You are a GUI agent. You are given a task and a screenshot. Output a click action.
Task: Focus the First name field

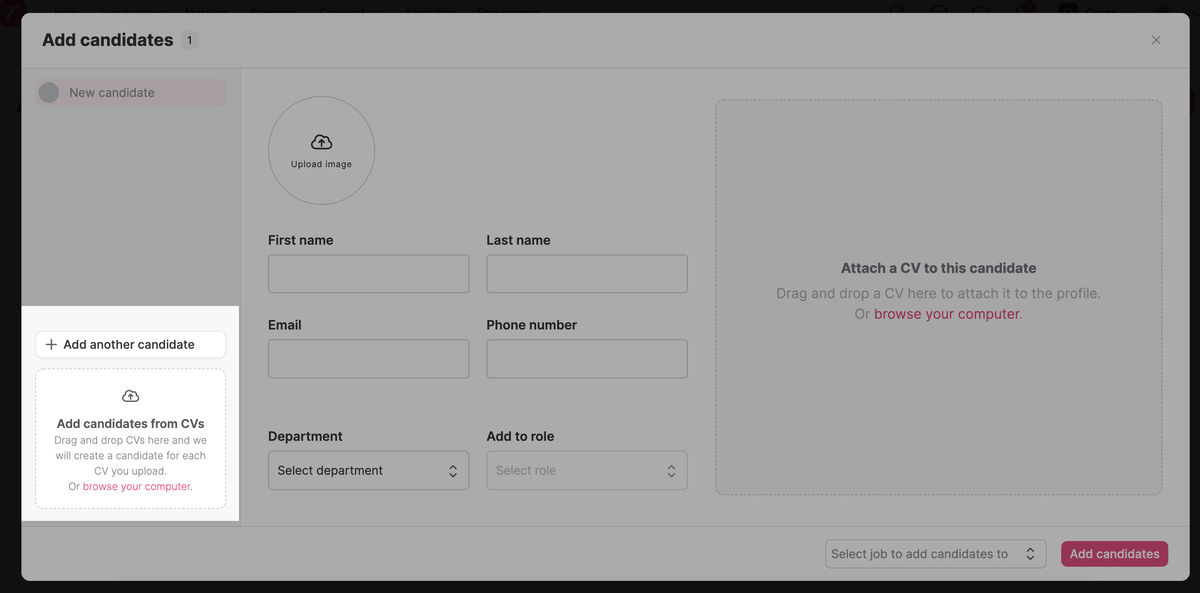pyautogui.click(x=368, y=274)
